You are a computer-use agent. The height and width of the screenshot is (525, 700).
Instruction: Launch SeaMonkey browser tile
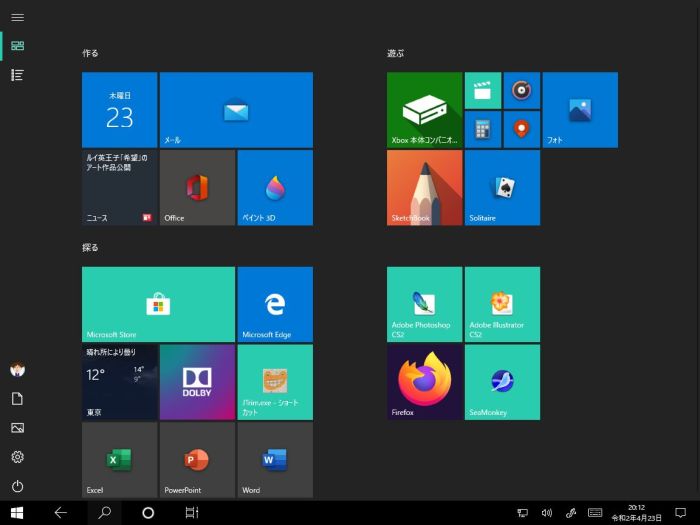pos(502,382)
